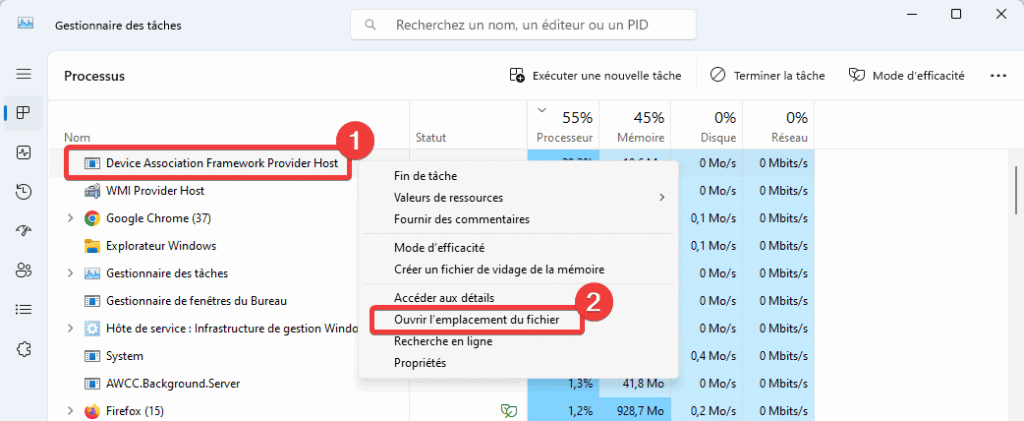Click the WMI Provider Host icon
Image resolution: width=1024 pixels, height=421 pixels.
point(92,191)
